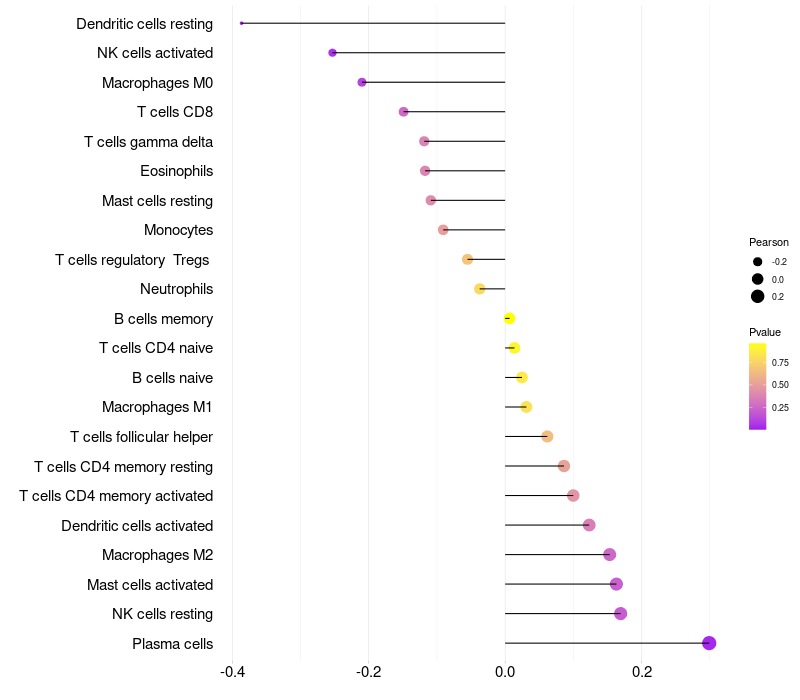Click the T cells follicular helper label
The height and width of the screenshot is (700, 800).
pyautogui.click(x=141, y=437)
